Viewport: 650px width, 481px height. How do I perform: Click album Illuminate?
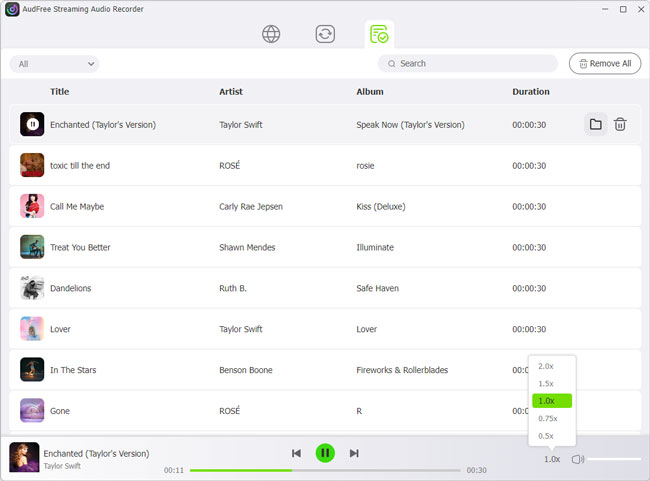coord(375,248)
